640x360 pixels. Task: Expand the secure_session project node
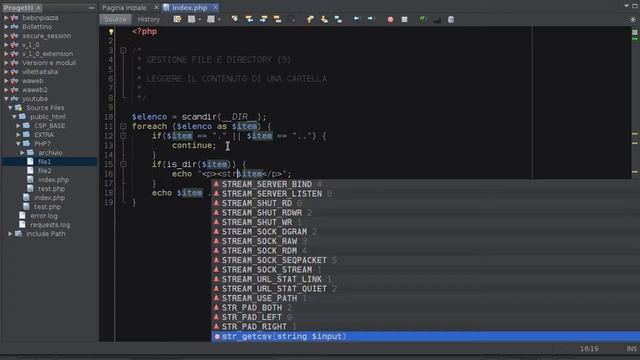click(6, 36)
